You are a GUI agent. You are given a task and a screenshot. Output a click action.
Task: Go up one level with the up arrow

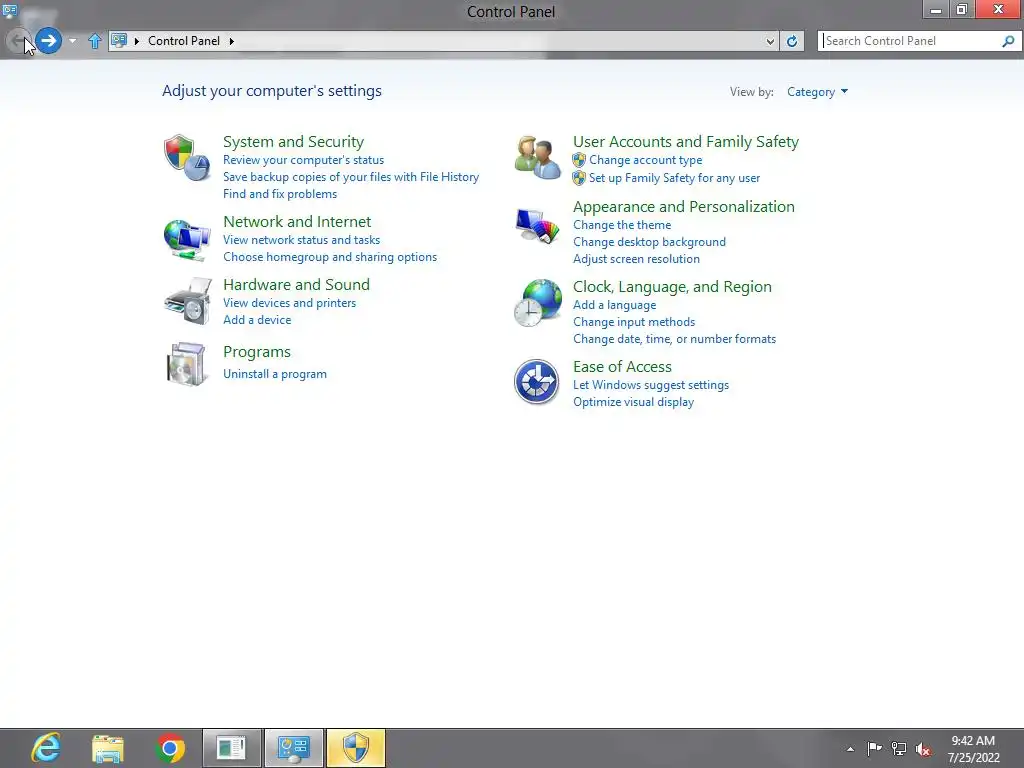click(x=95, y=41)
